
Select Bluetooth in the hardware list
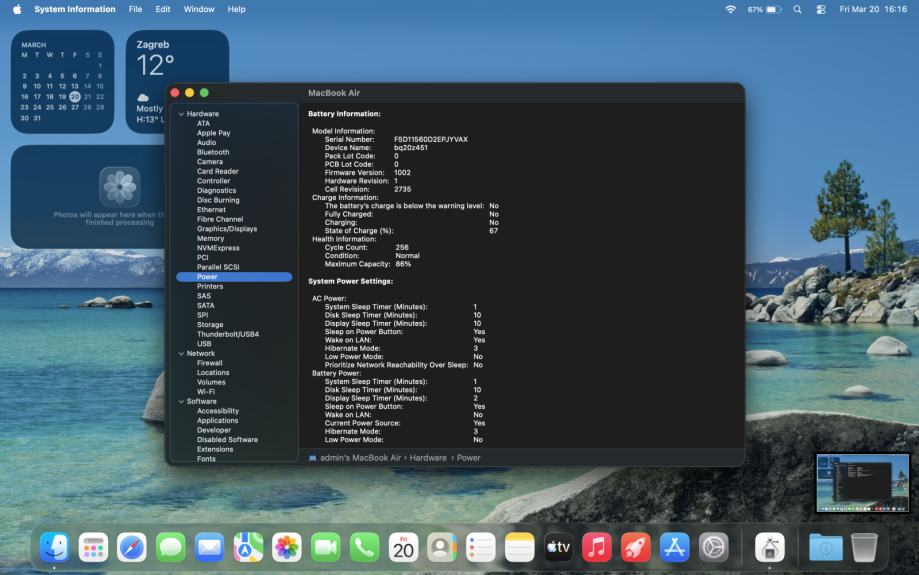point(213,152)
